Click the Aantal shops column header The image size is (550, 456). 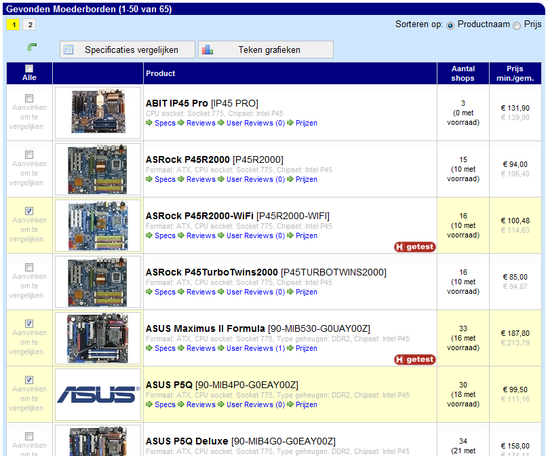click(x=463, y=73)
